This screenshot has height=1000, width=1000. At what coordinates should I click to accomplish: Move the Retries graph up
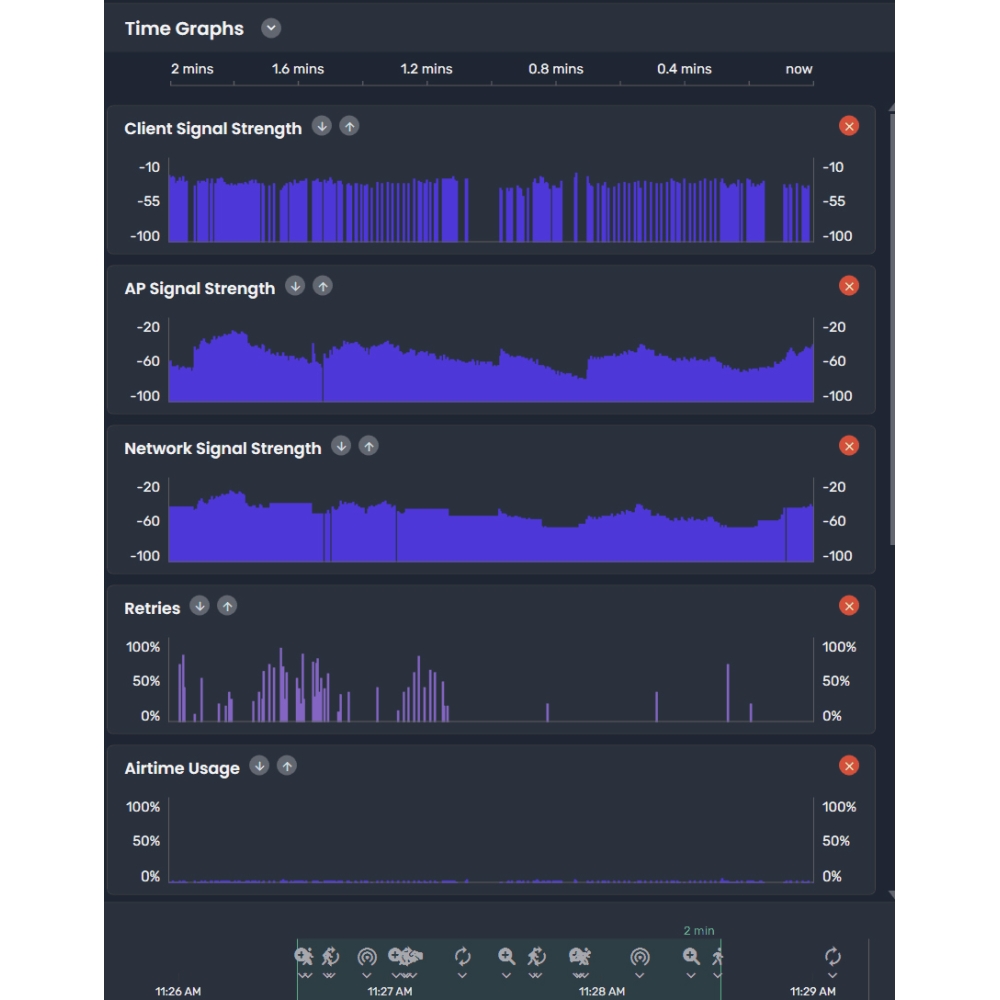coord(227,606)
